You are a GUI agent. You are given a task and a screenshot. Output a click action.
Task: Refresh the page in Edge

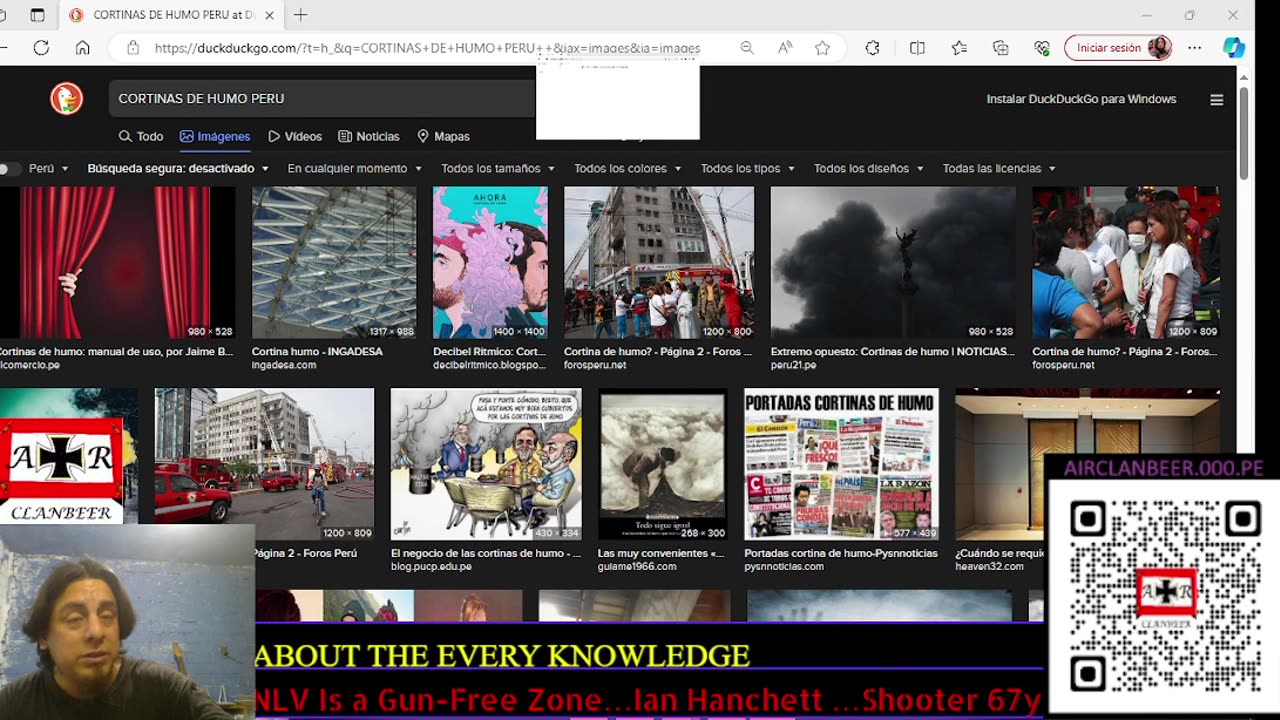(41, 47)
